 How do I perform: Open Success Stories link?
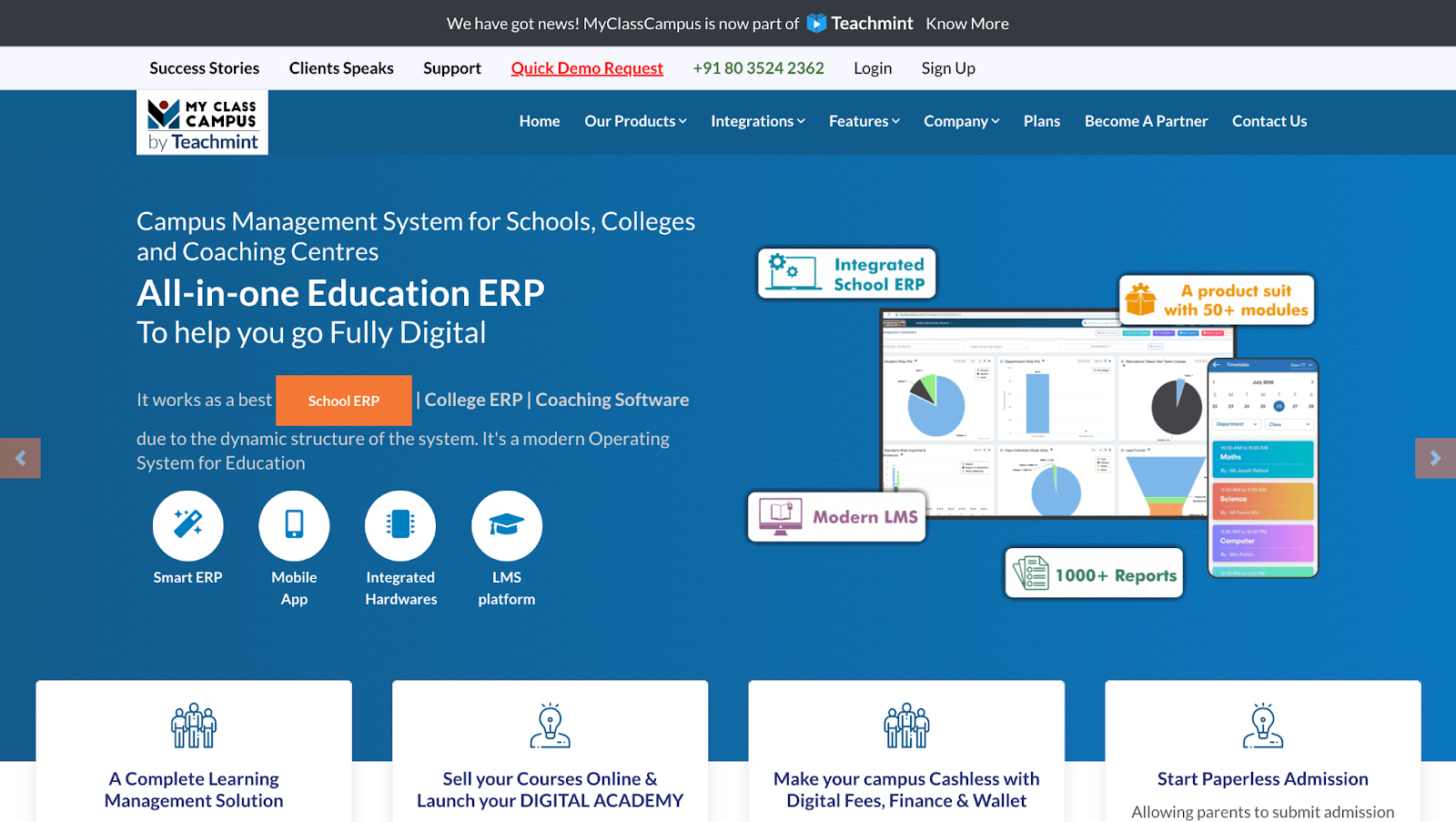coord(205,68)
